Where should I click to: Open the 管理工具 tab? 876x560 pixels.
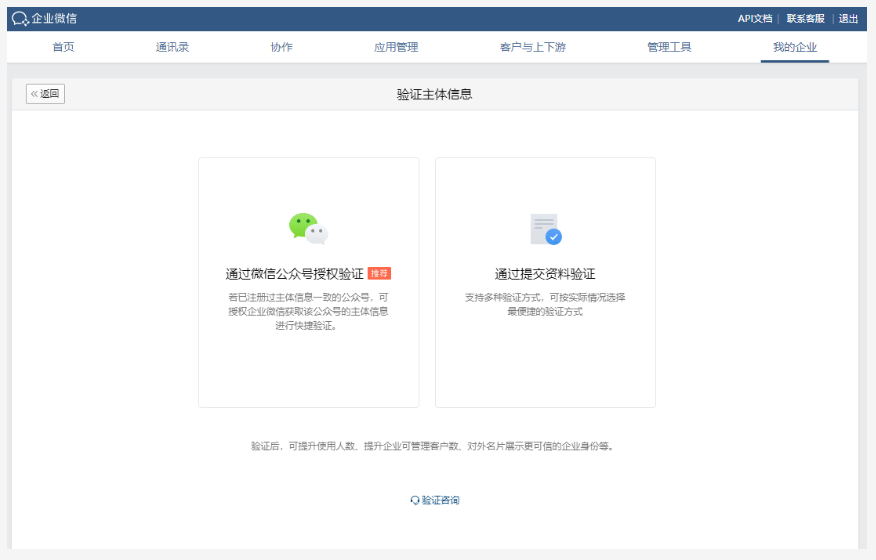tap(669, 47)
